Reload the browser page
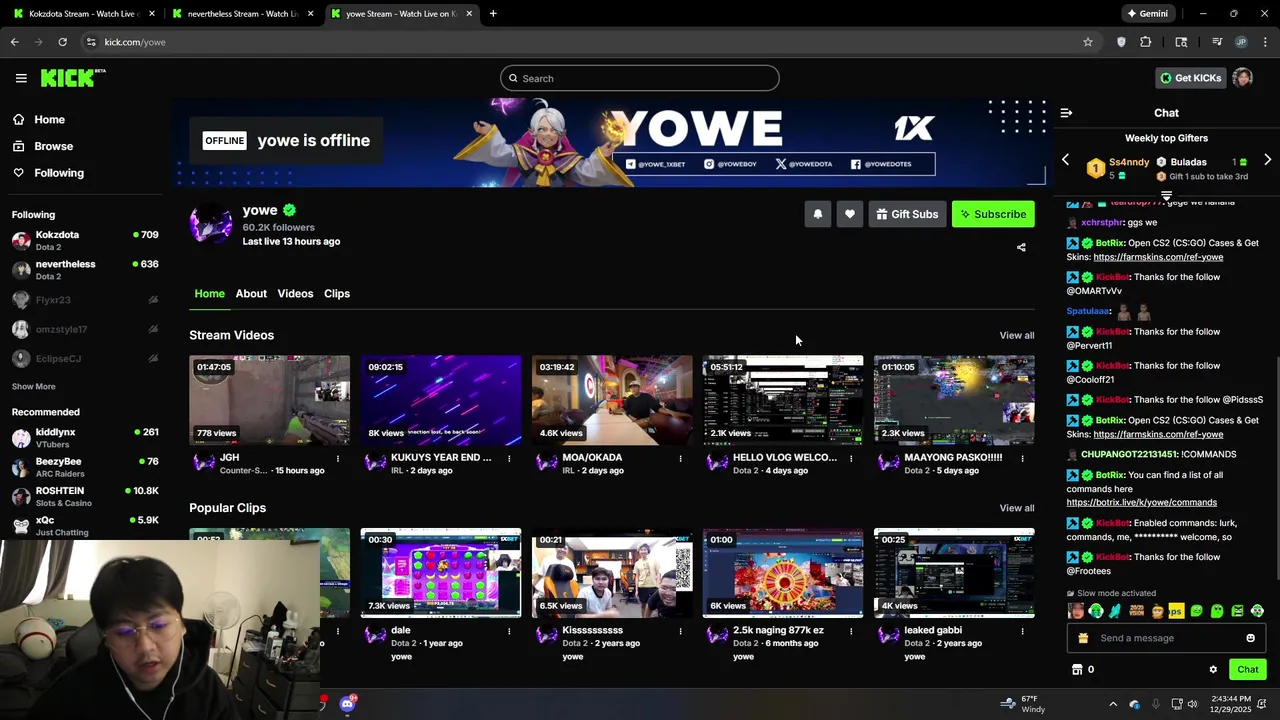This screenshot has height=720, width=1280. click(62, 42)
